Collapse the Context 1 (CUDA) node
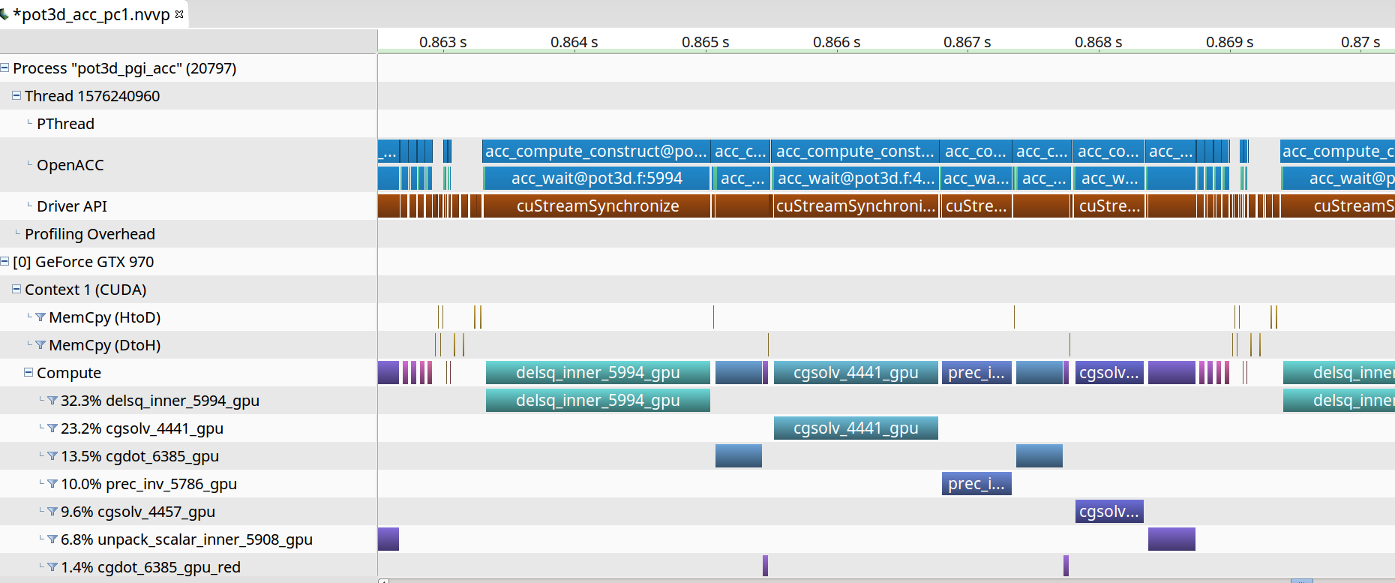This screenshot has height=583, width=1395. [x=16, y=290]
